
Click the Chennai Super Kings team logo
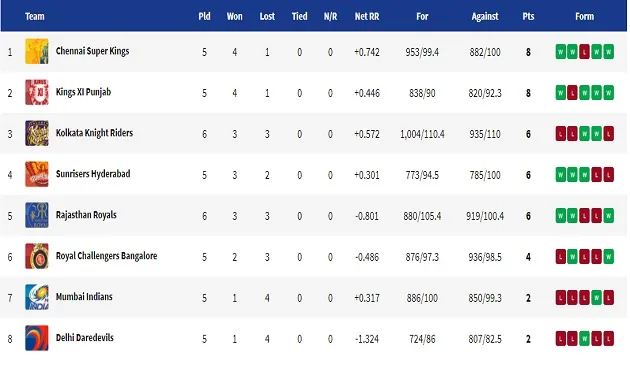[37, 51]
